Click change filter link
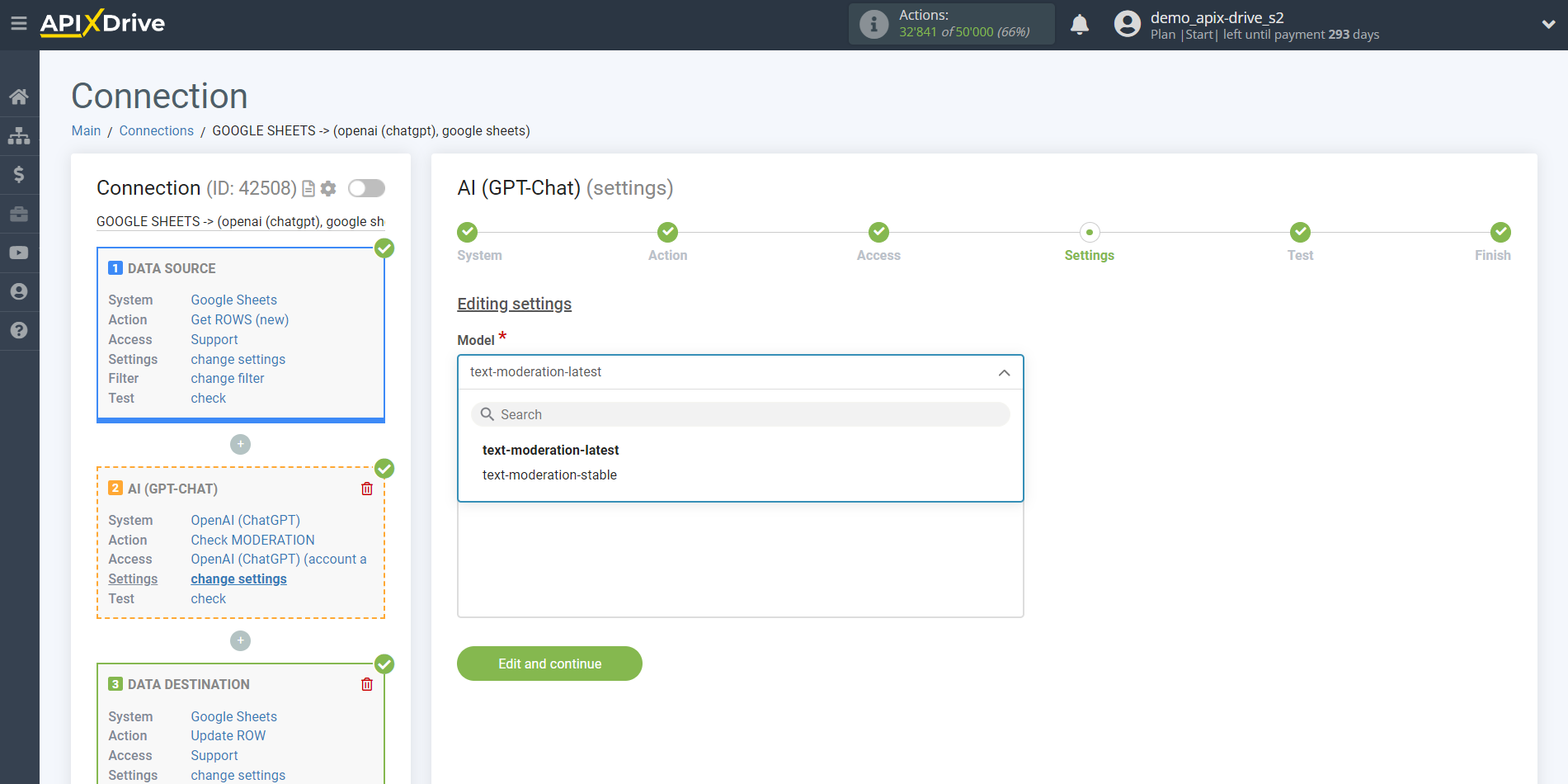Screen dimensions: 1568x784 tap(227, 378)
